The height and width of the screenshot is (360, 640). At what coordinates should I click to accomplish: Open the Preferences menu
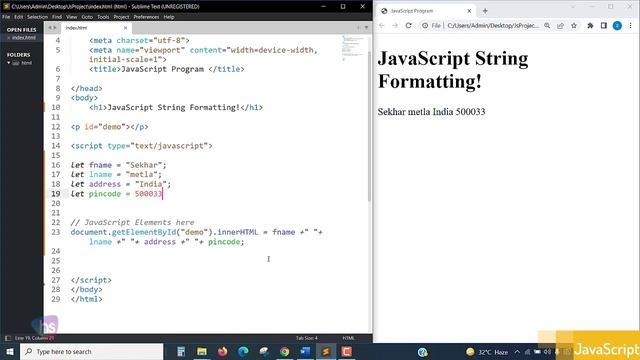click(x=146, y=17)
